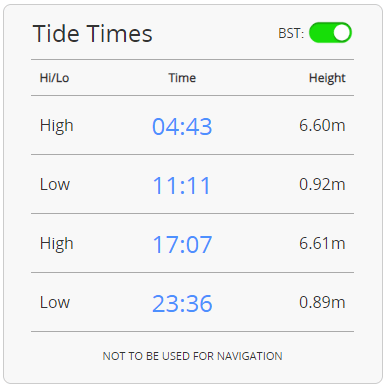Viewport: 385px width, 389px height.
Task: Click the white knob of BST toggle
Action: pos(341,33)
